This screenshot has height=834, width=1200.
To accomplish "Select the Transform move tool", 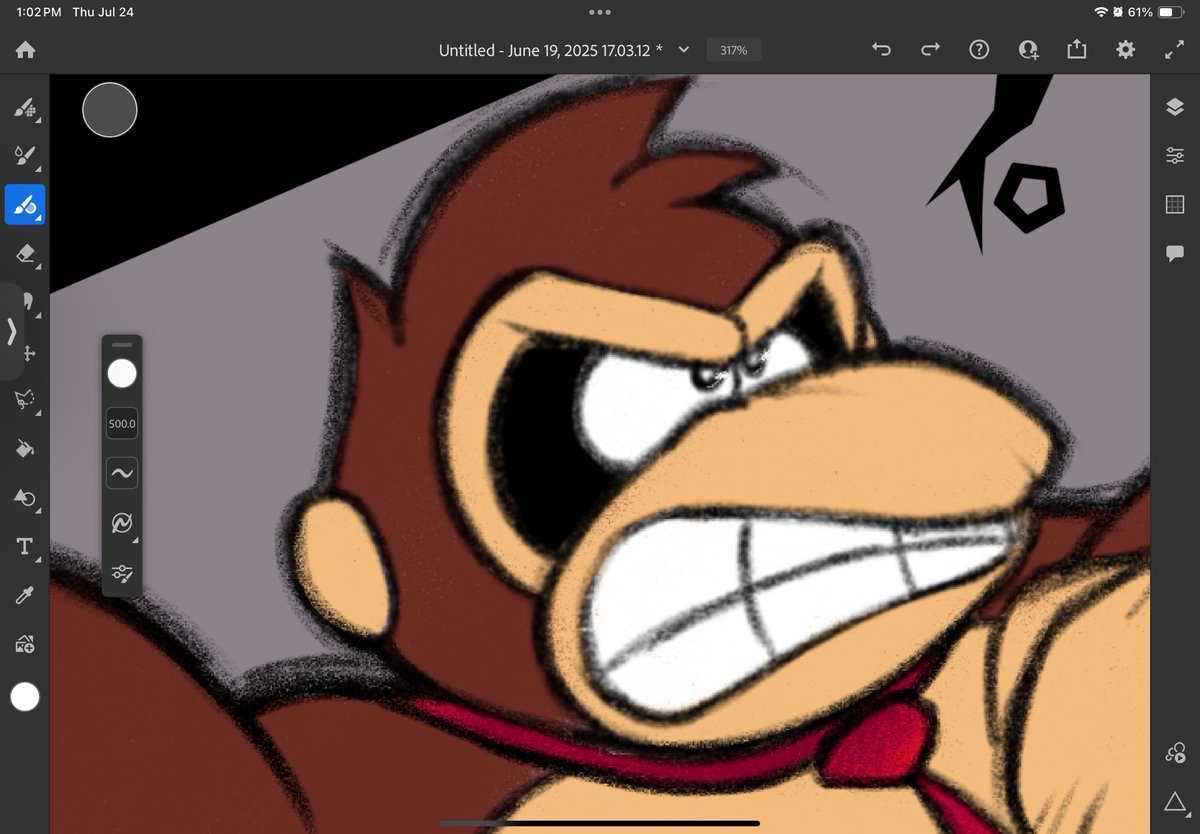I will [x=29, y=352].
